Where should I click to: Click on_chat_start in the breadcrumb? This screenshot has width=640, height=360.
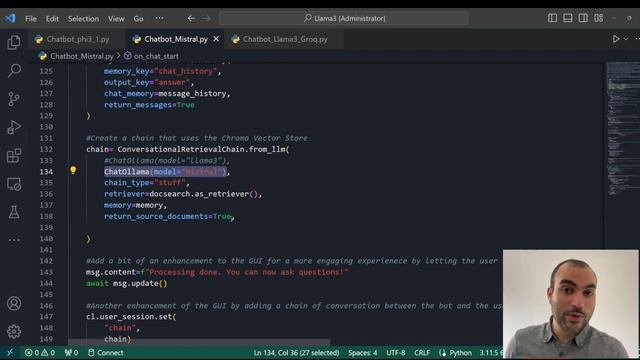tap(156, 56)
